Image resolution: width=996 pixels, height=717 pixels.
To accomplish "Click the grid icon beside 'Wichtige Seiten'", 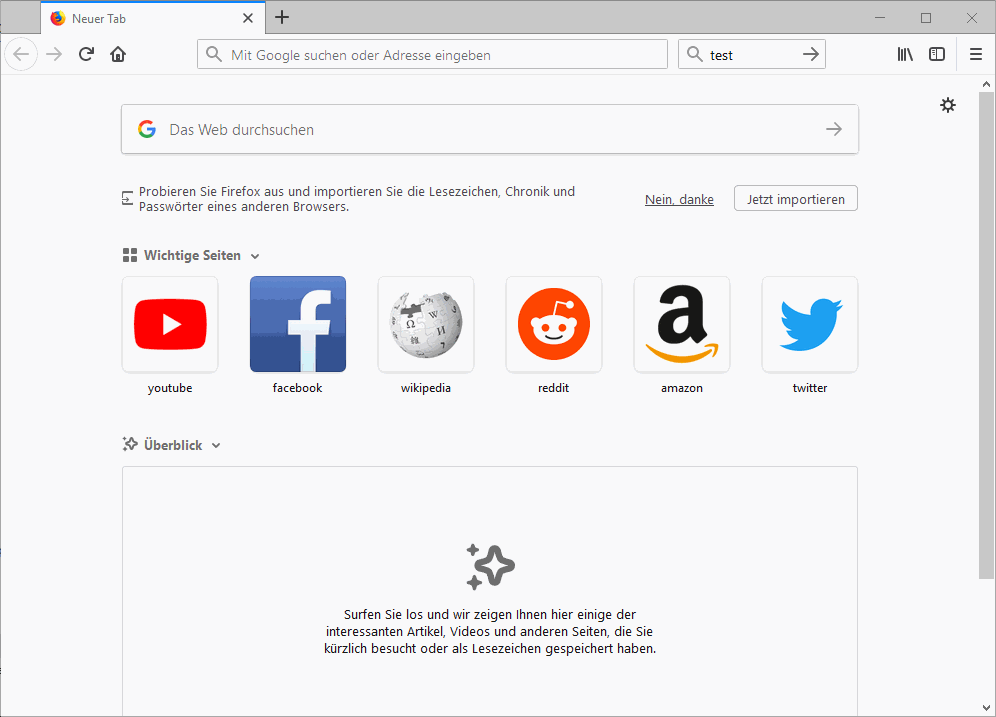I will pos(130,255).
